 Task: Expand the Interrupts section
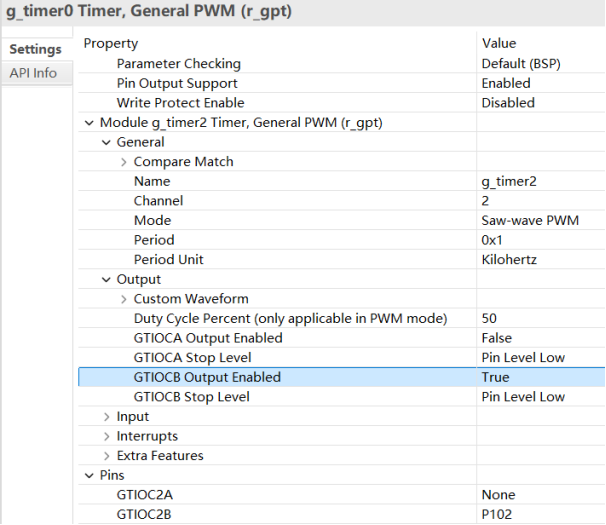pos(107,436)
